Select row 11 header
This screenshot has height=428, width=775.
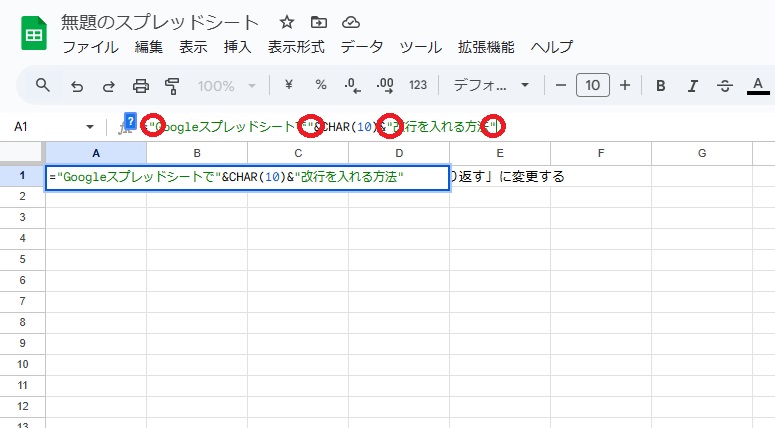(22, 385)
